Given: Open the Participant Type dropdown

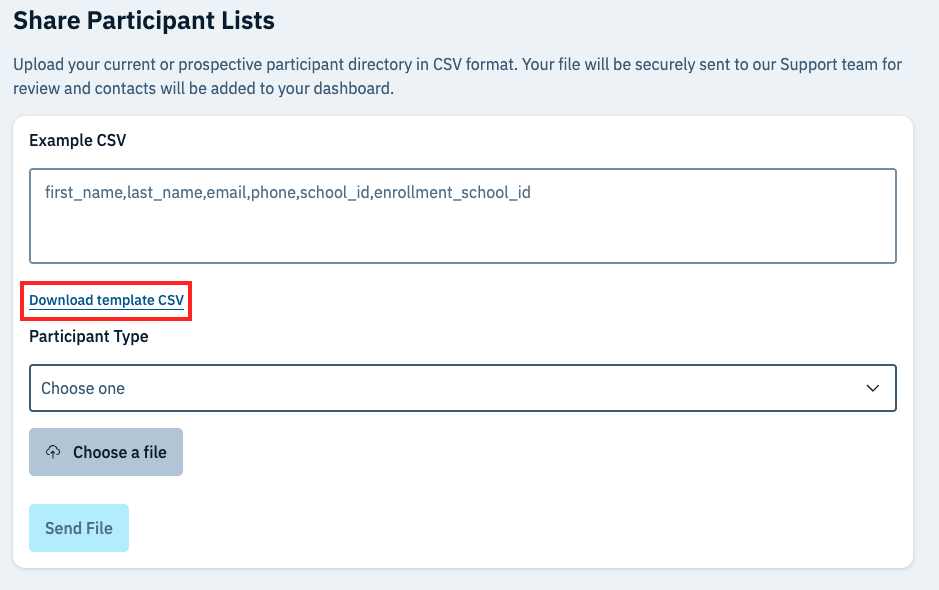Looking at the screenshot, I should click(462, 388).
